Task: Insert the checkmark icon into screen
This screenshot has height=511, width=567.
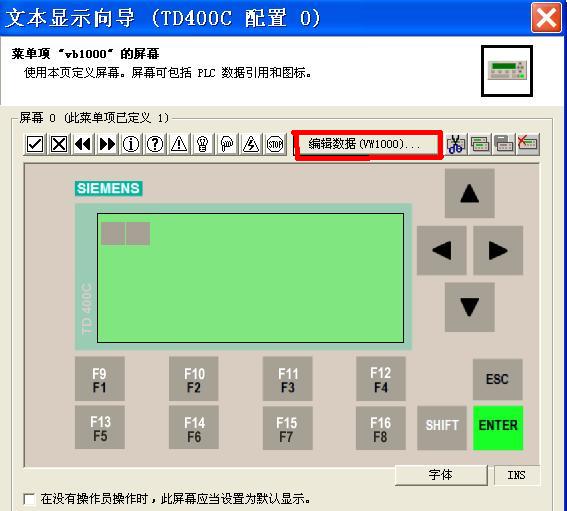Action: click(35, 144)
